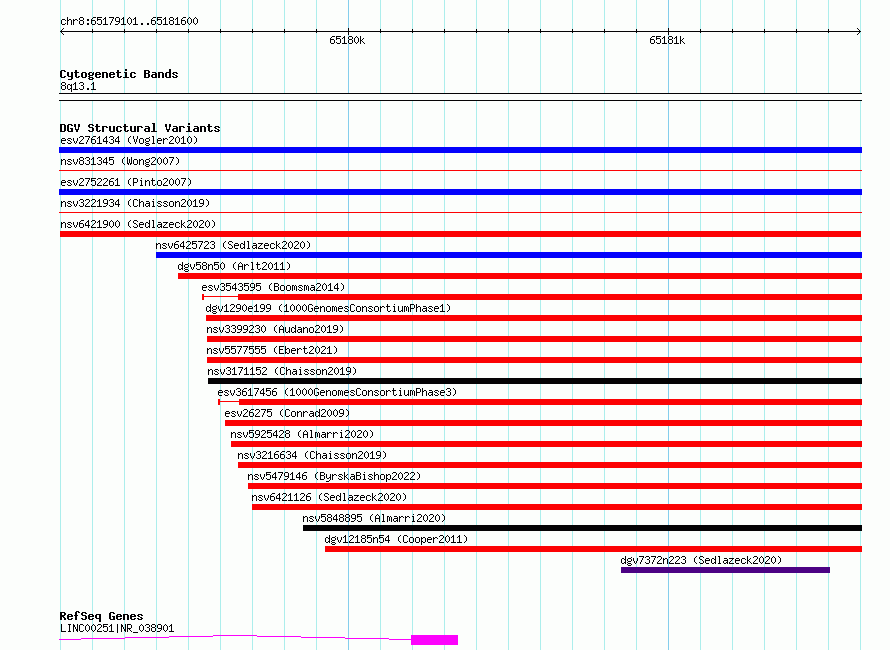Select red bar of esv3543595
This screenshot has height=650, width=890.
click(550, 297)
